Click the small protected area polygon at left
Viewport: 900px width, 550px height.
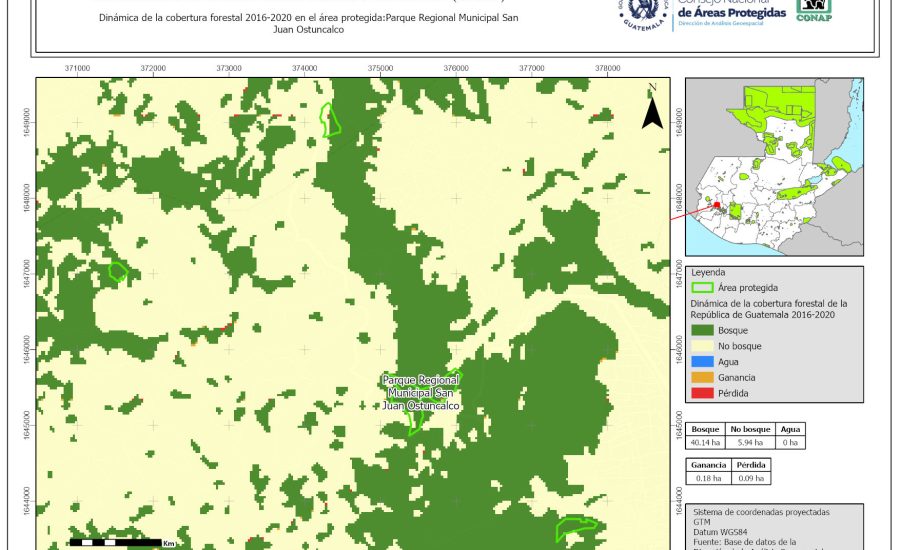click(x=118, y=271)
